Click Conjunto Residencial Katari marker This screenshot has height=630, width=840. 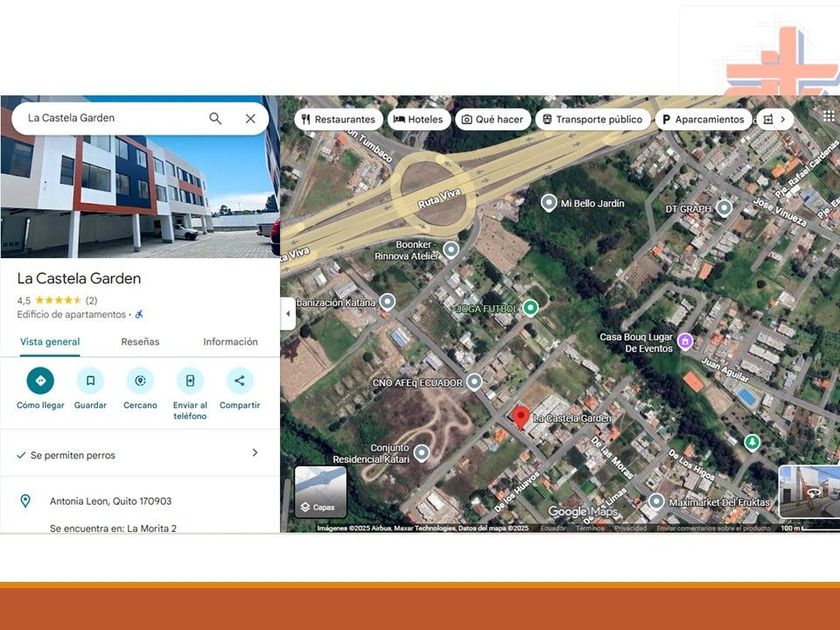[x=422, y=453]
